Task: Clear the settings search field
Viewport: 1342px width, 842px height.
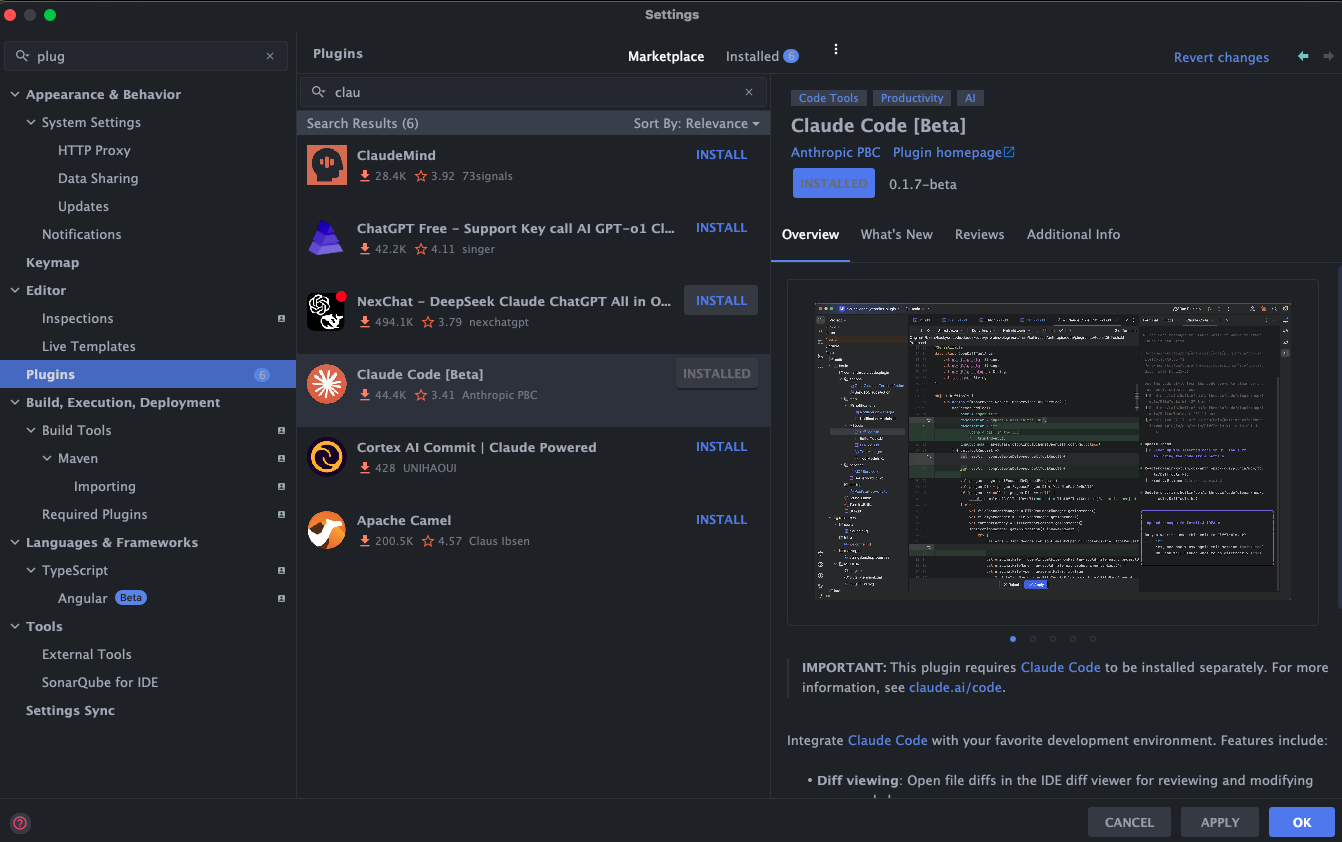Action: click(x=270, y=56)
